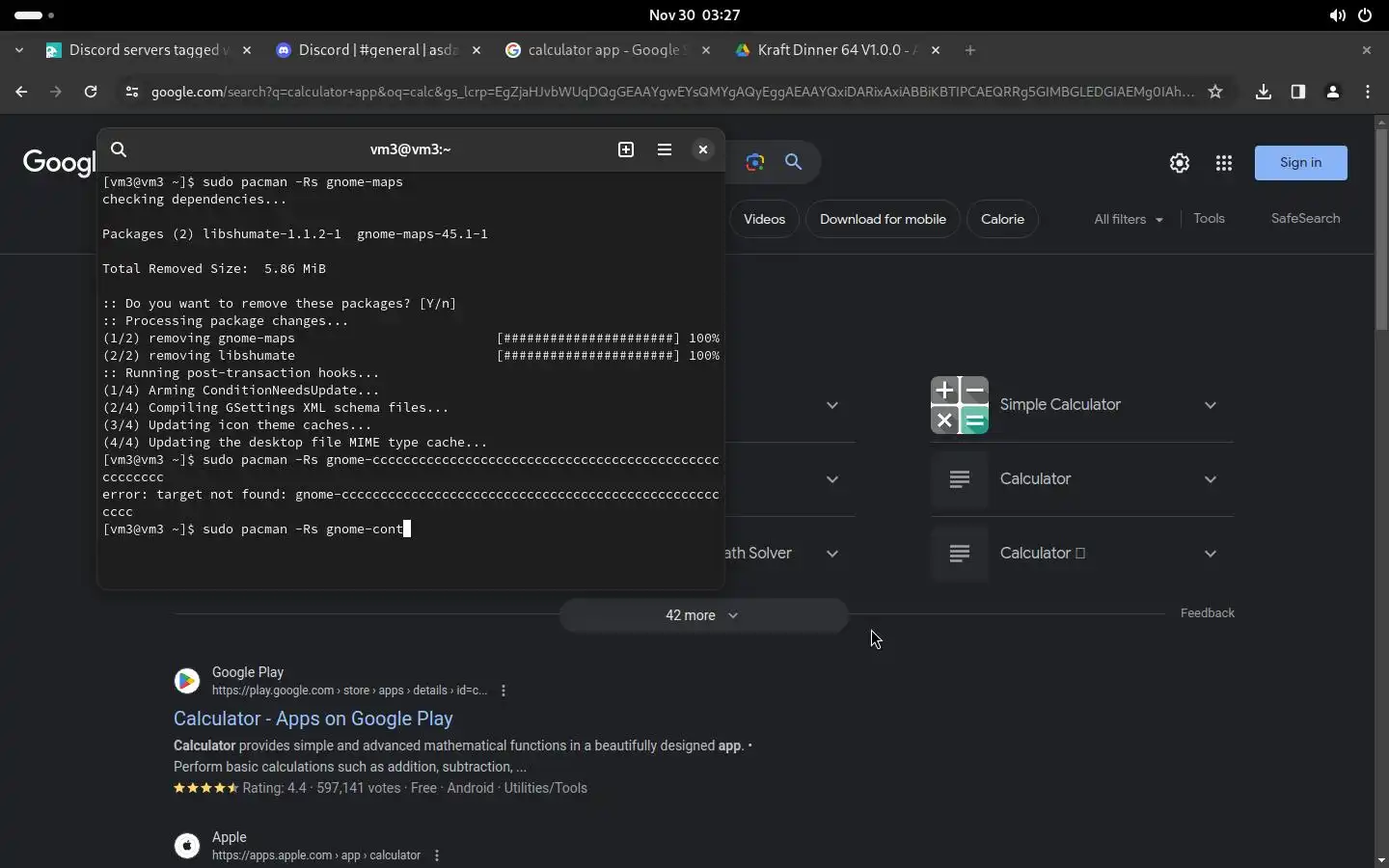This screenshot has height=868, width=1389.
Task: Search by image with Google Lens
Action: pyautogui.click(x=755, y=162)
